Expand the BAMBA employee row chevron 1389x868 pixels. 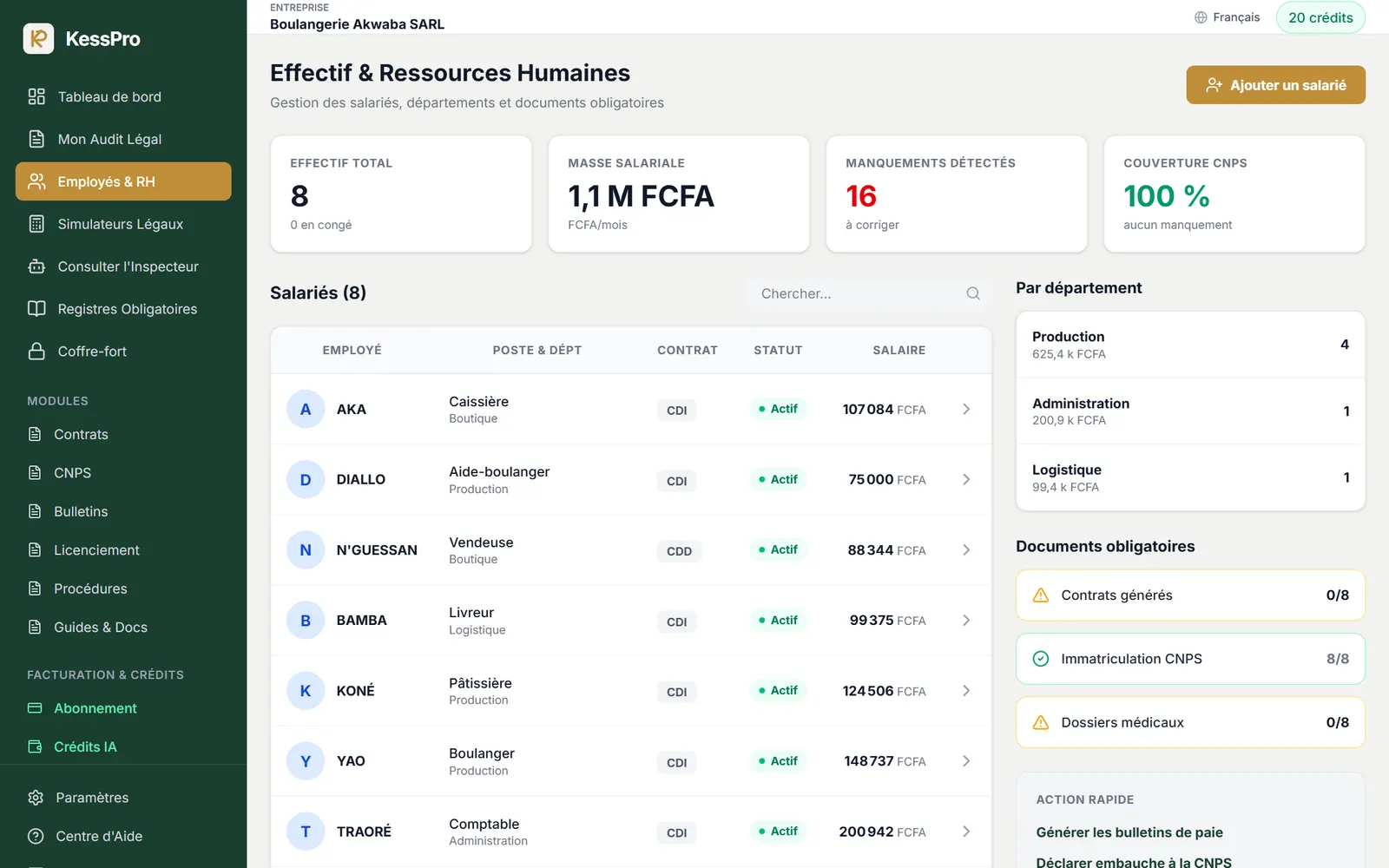click(966, 620)
